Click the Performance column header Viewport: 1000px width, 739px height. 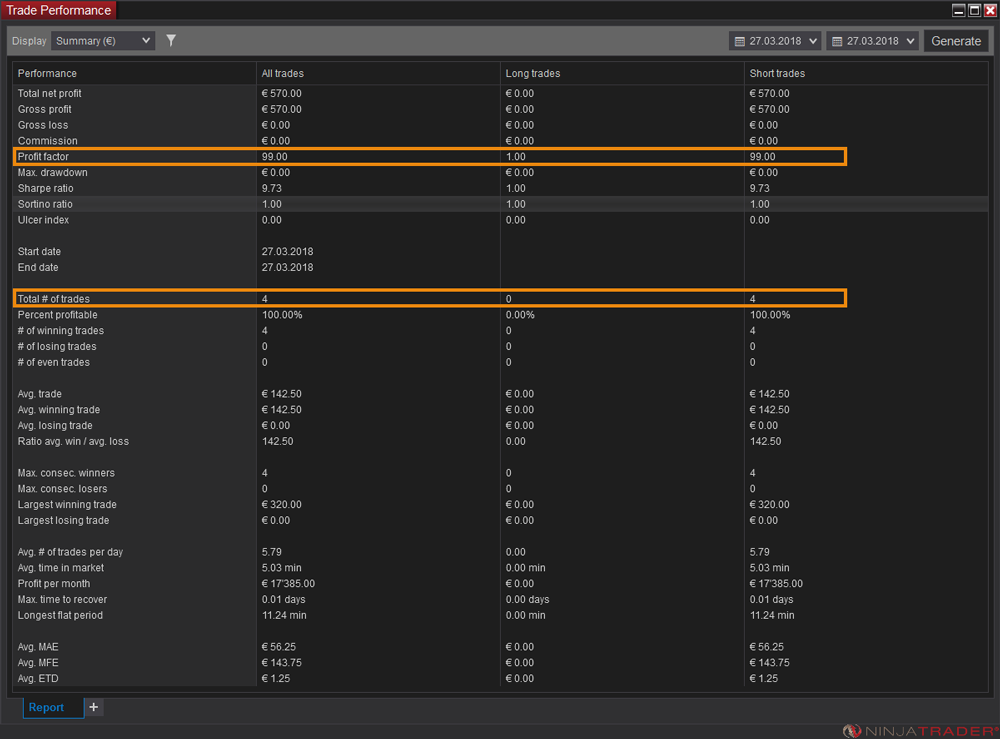47,73
